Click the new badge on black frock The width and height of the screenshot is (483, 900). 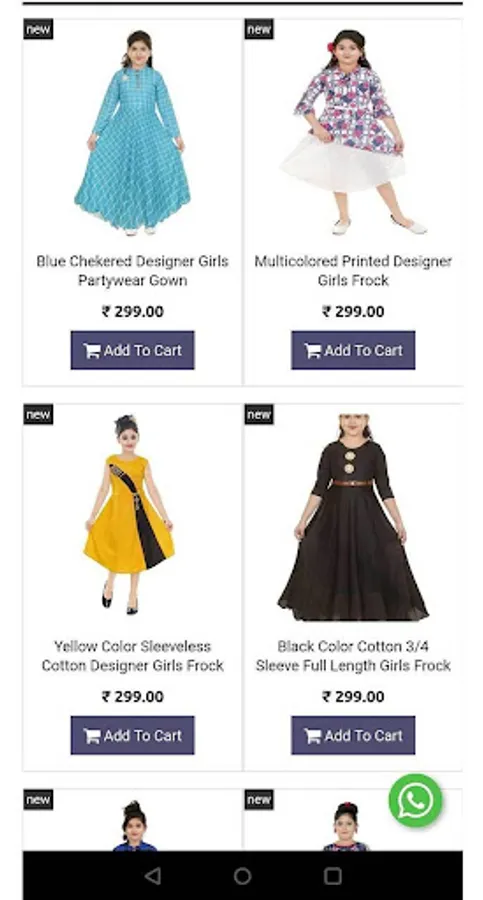coord(259,414)
